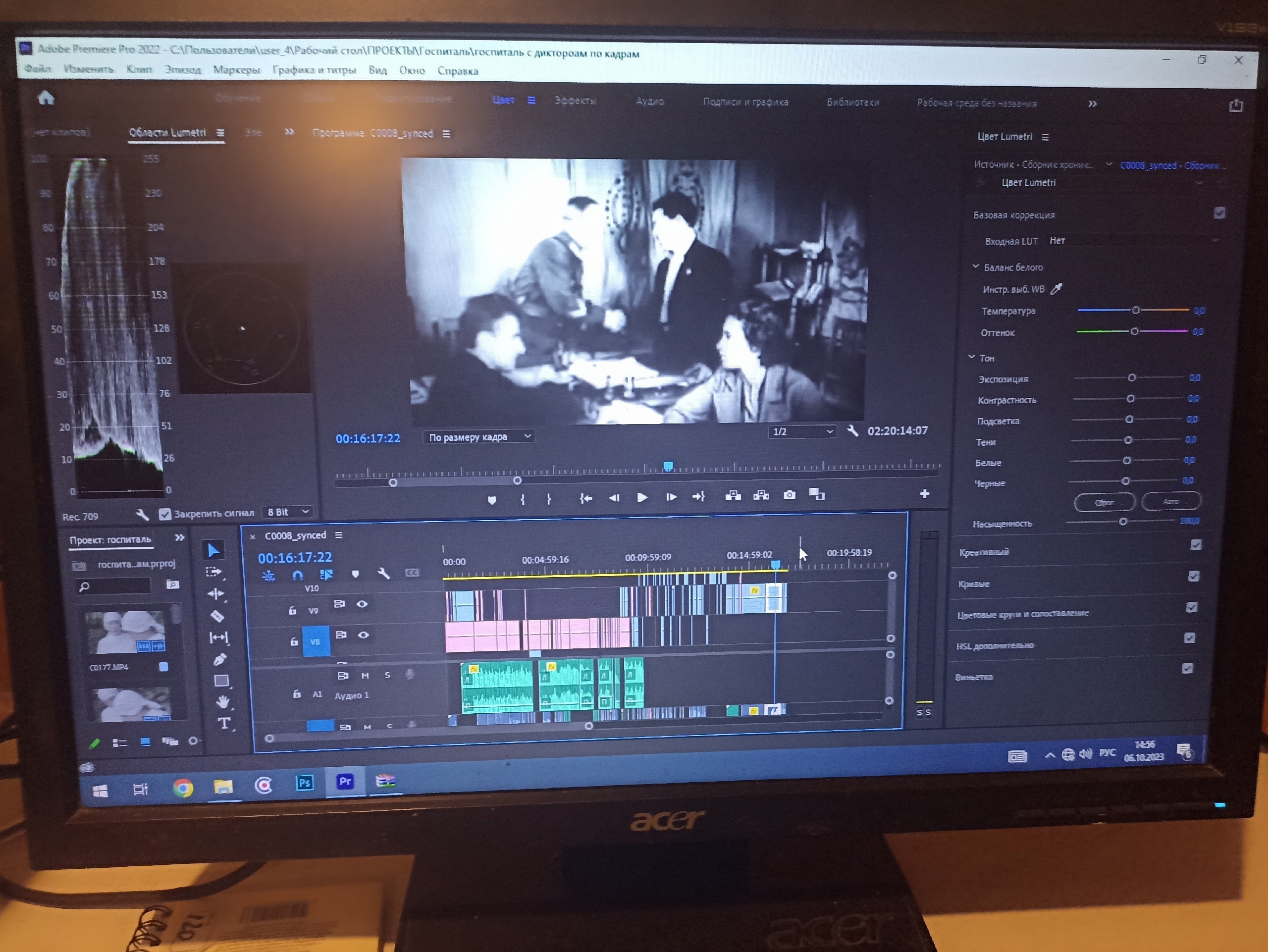Play the program monitor
Image resolution: width=1268 pixels, height=952 pixels.
642,497
